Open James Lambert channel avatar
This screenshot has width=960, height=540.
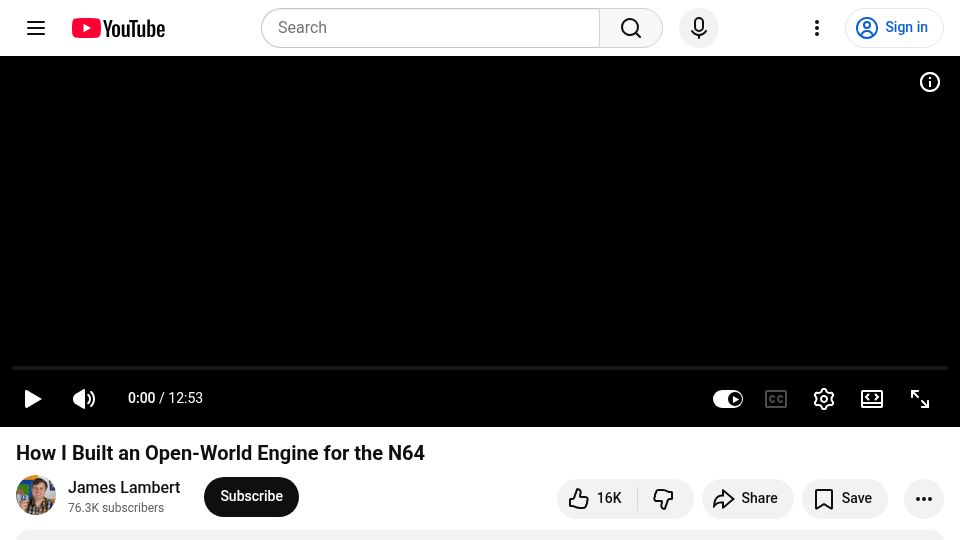pyautogui.click(x=36, y=495)
